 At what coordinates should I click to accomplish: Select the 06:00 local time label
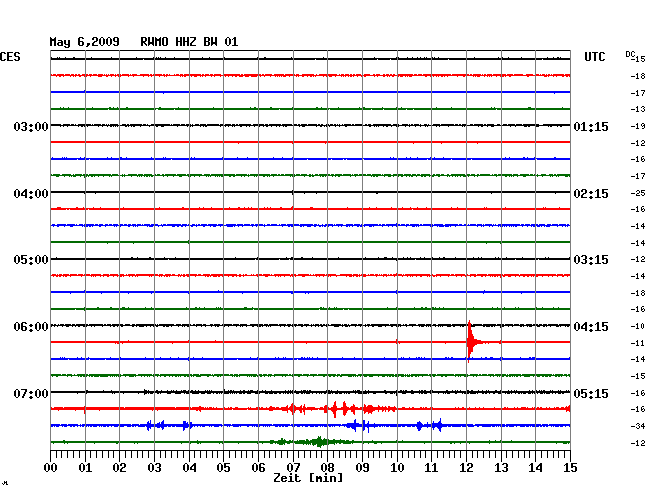coord(31,327)
